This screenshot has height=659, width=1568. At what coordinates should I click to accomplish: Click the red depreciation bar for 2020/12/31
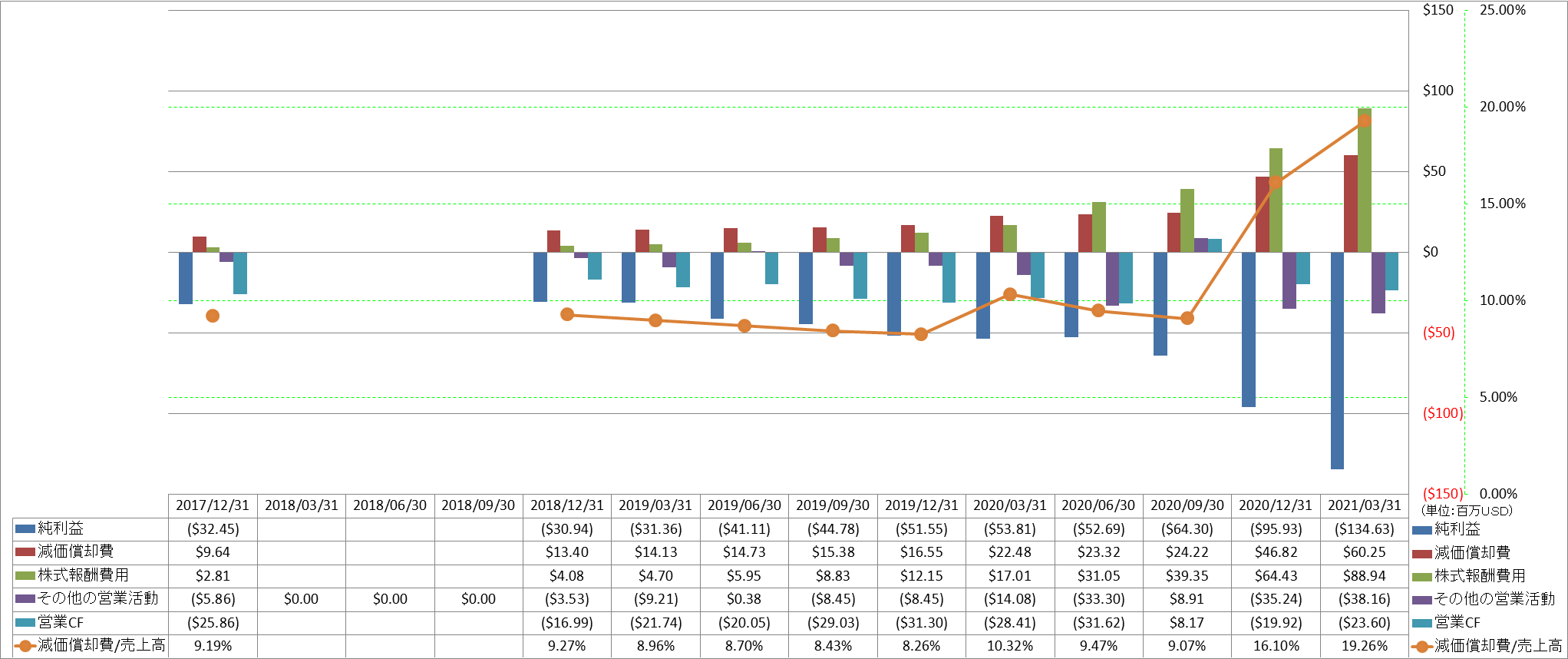(1262, 214)
